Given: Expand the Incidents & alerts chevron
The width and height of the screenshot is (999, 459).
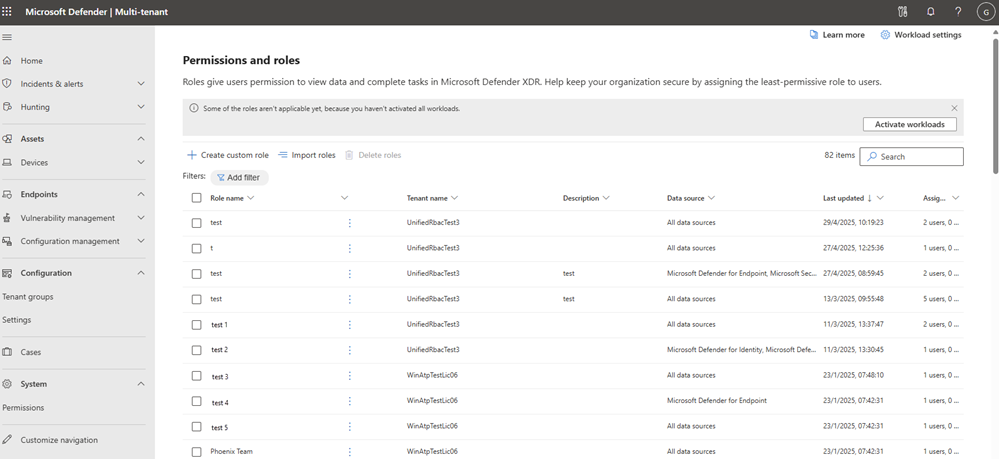Looking at the screenshot, I should [141, 84].
